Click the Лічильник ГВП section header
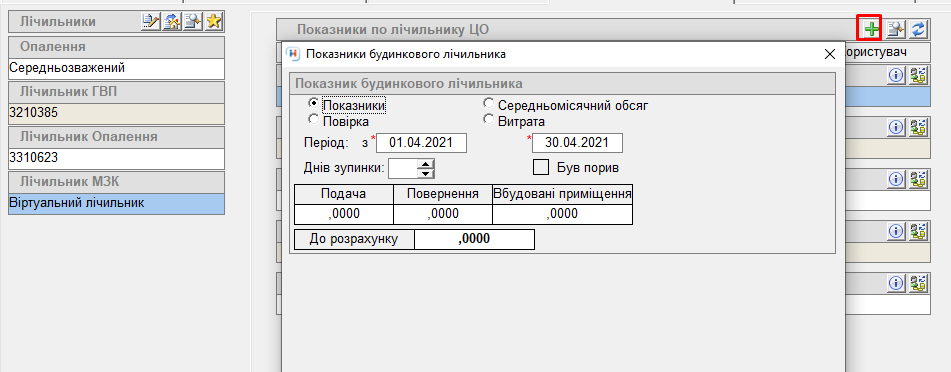The width and height of the screenshot is (951, 372). click(116, 92)
